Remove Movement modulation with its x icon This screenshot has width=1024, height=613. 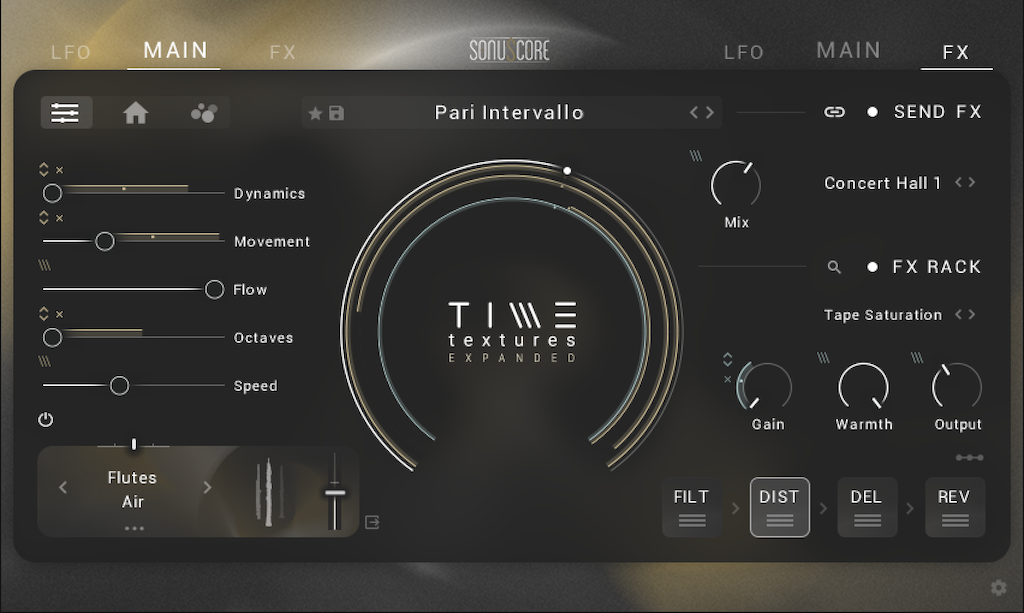tap(59, 218)
